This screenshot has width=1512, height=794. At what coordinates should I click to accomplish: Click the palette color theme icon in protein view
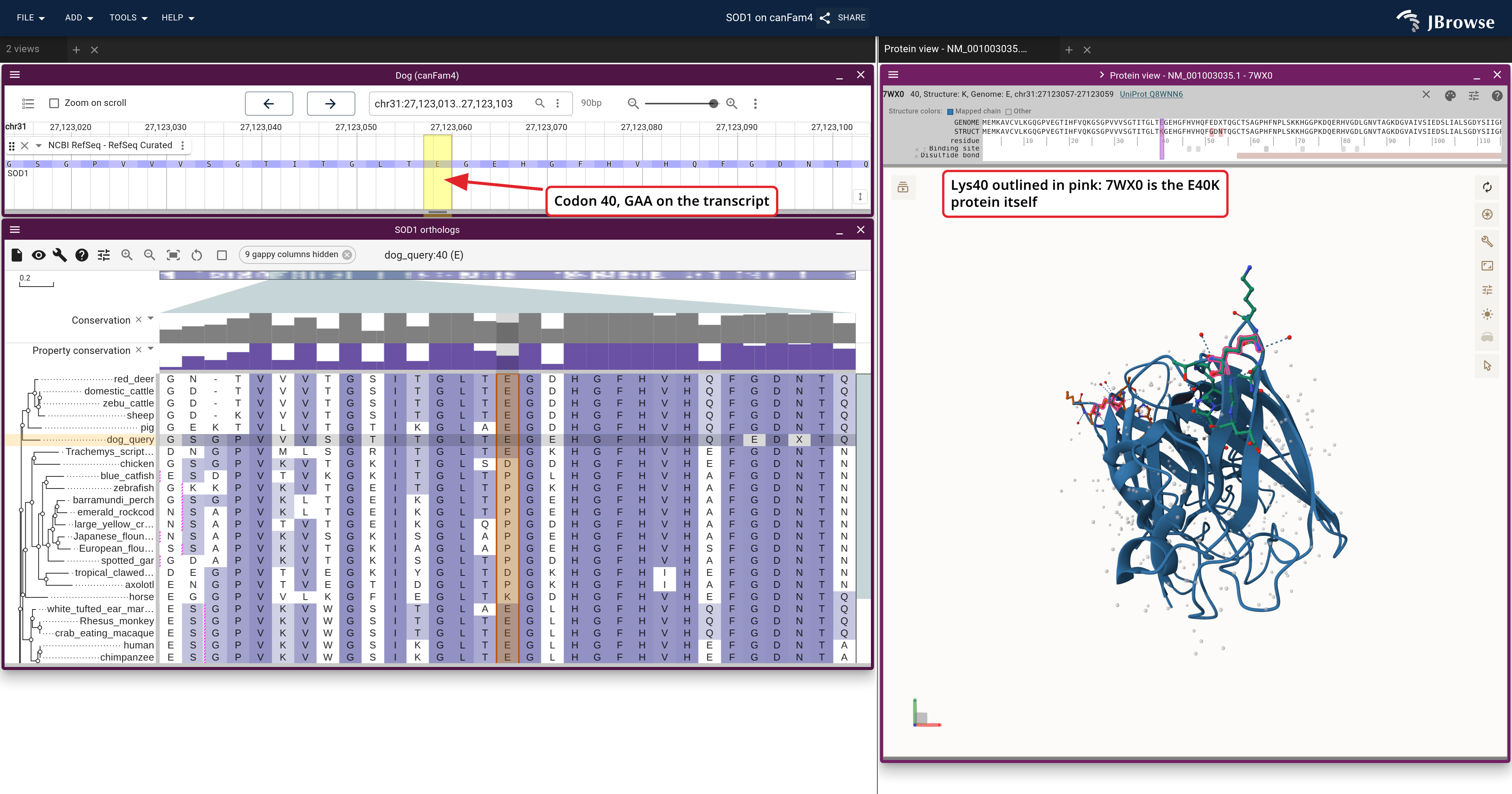pyautogui.click(x=1450, y=95)
